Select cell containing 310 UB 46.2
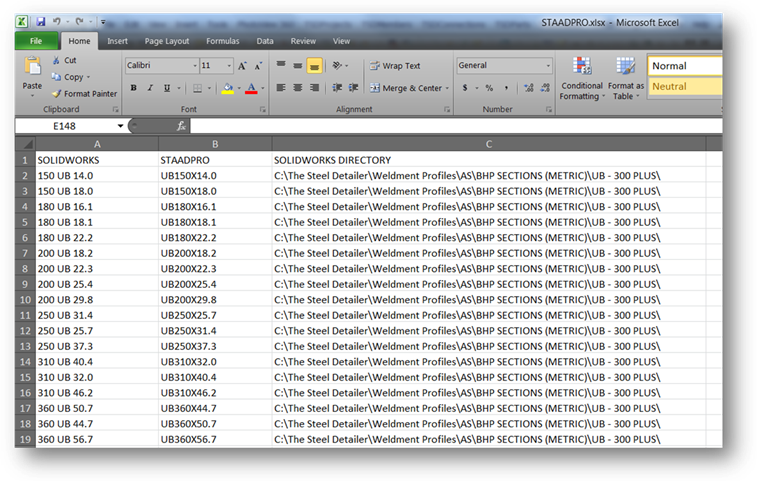Screen dimensions: 757x481 click(x=97, y=393)
